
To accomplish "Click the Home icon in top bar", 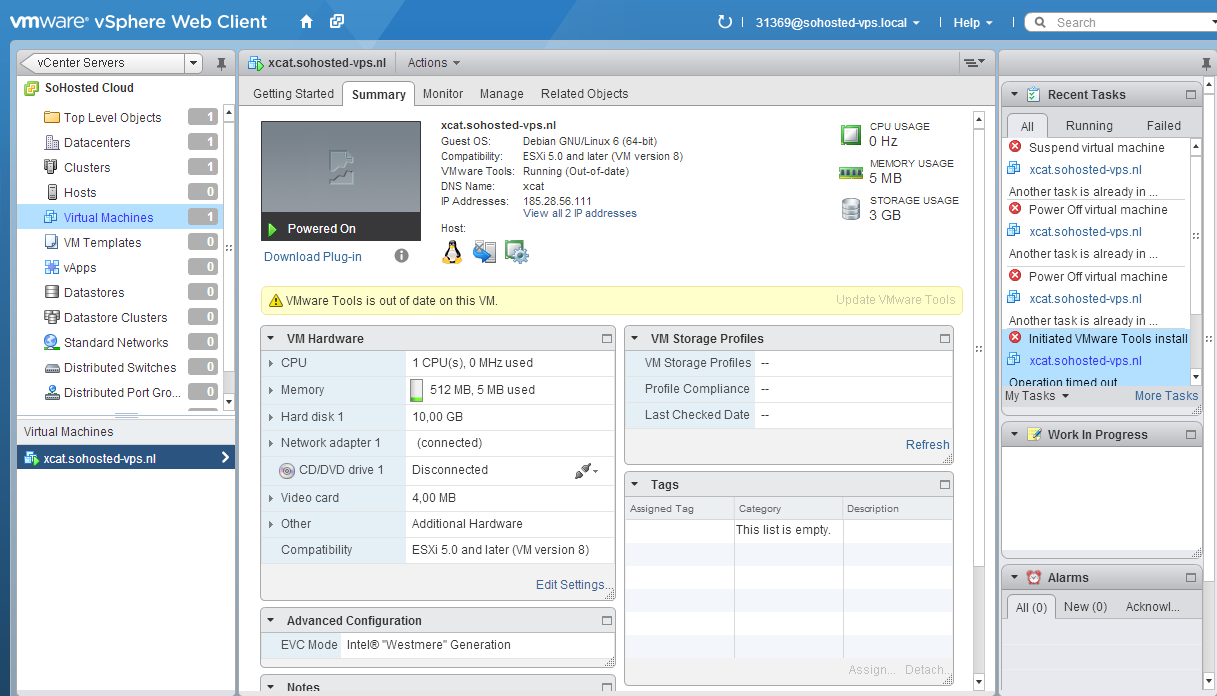I will click(x=306, y=22).
